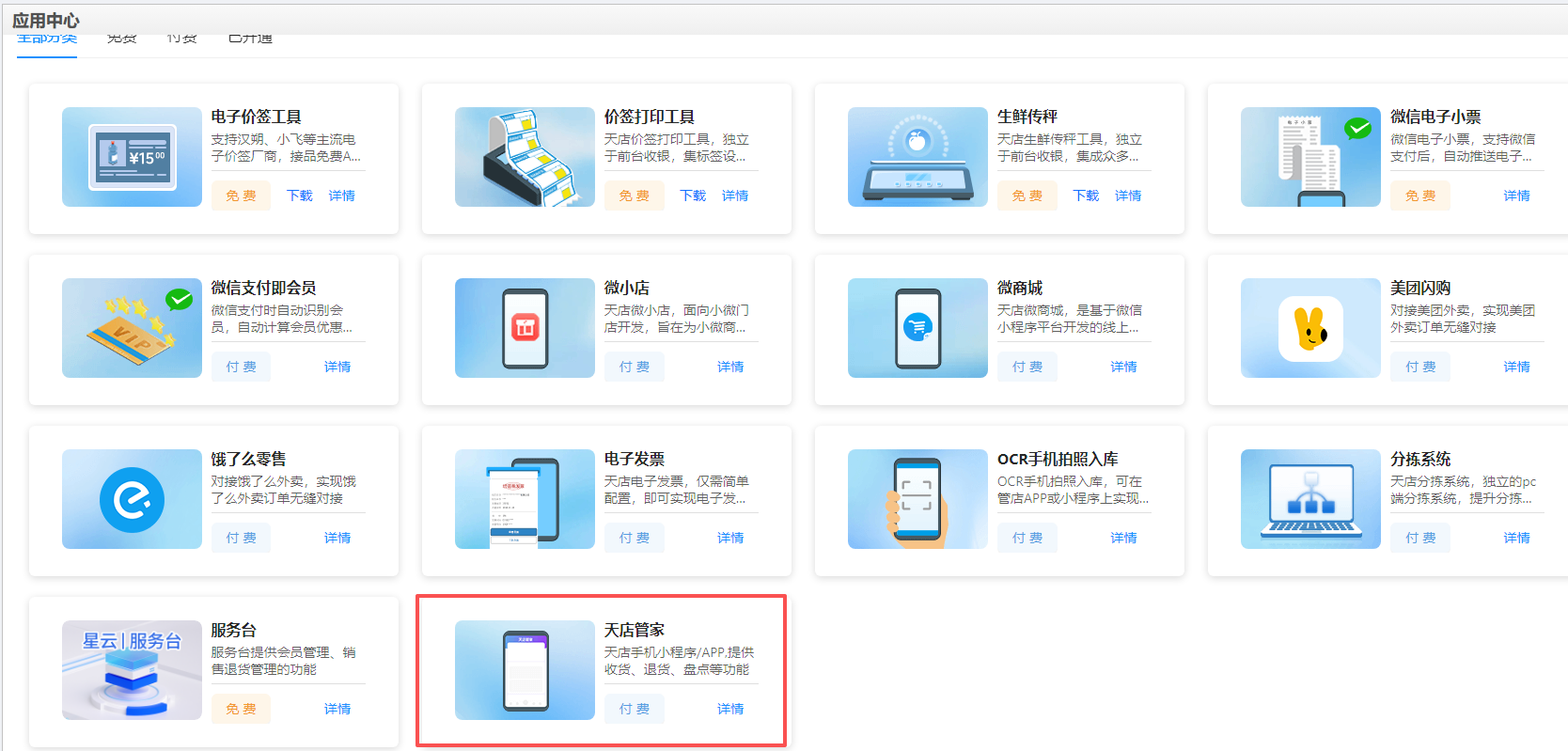Screen dimensions: 1568x751
Task: Click the 免费 tag on 电子价签工具
Action: point(241,196)
